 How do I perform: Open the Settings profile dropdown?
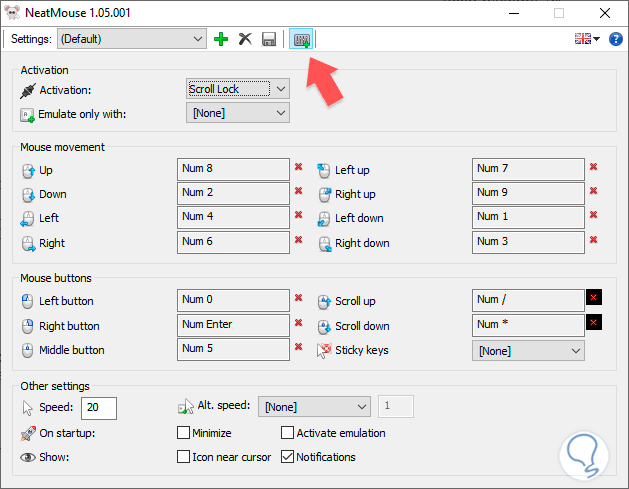[x=132, y=39]
